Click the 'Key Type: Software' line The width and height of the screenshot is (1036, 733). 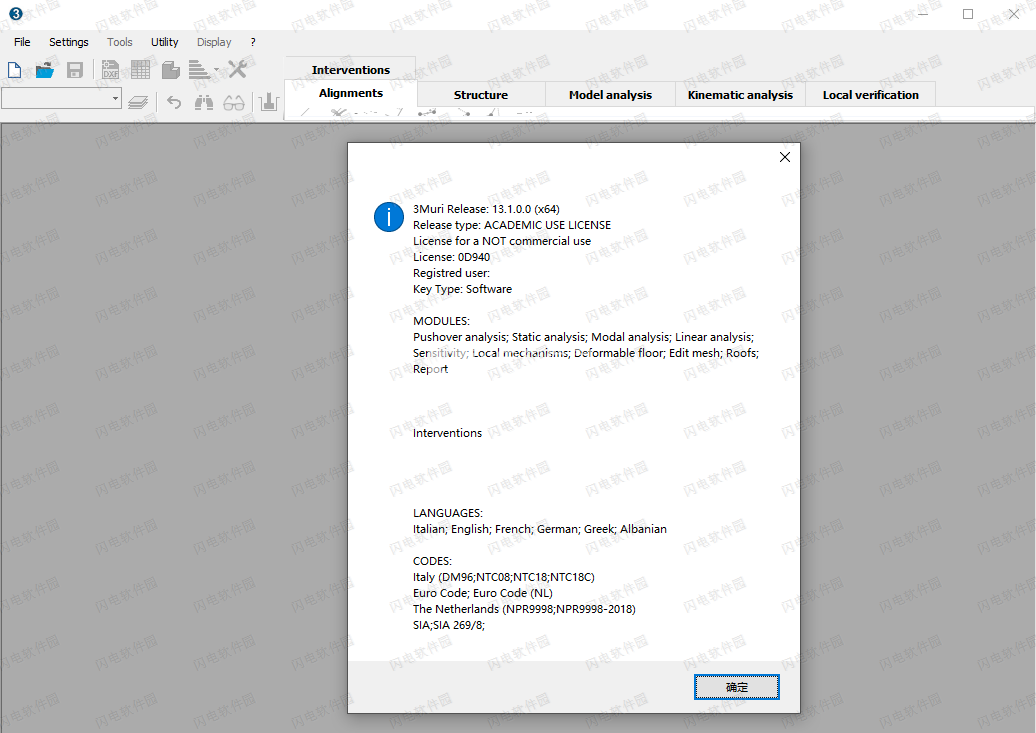(x=462, y=289)
